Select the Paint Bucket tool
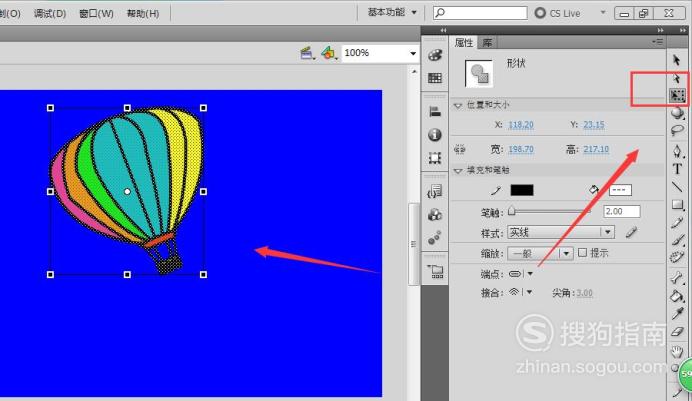Viewport: 692px width, 401px height. coord(677,296)
